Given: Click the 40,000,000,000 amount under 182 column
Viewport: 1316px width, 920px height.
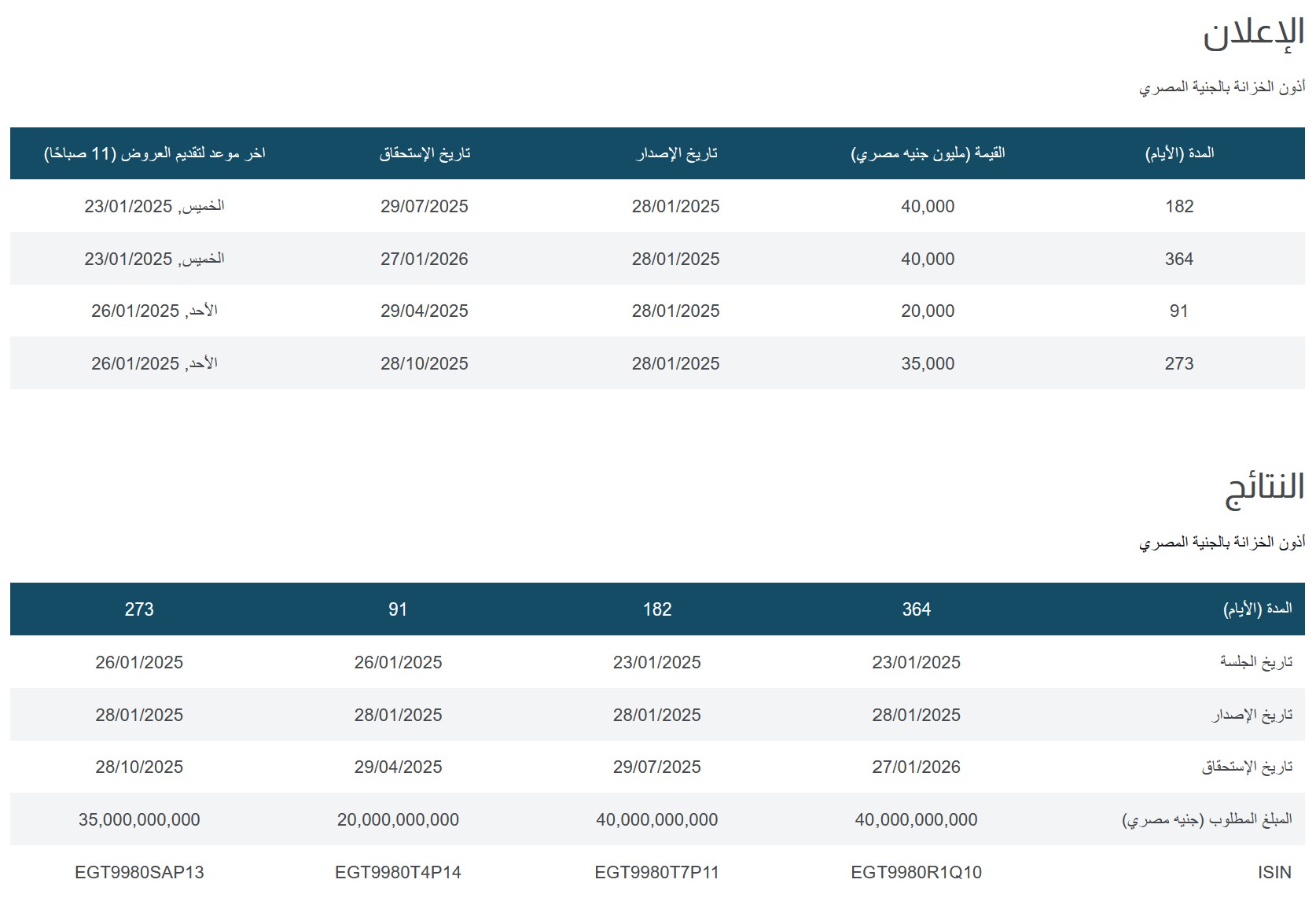Looking at the screenshot, I should click(657, 819).
